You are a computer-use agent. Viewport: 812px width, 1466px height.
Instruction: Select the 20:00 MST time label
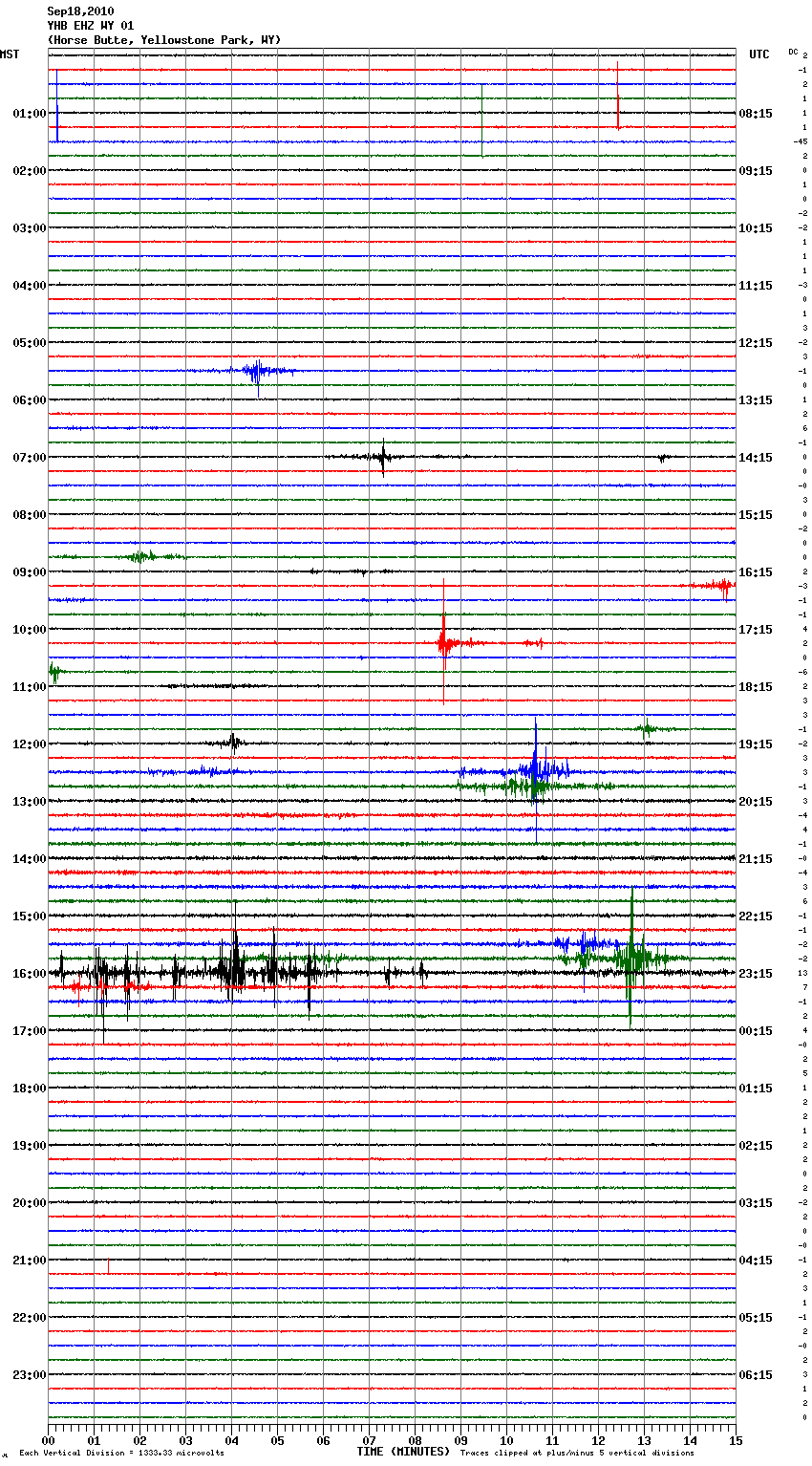(x=29, y=1203)
